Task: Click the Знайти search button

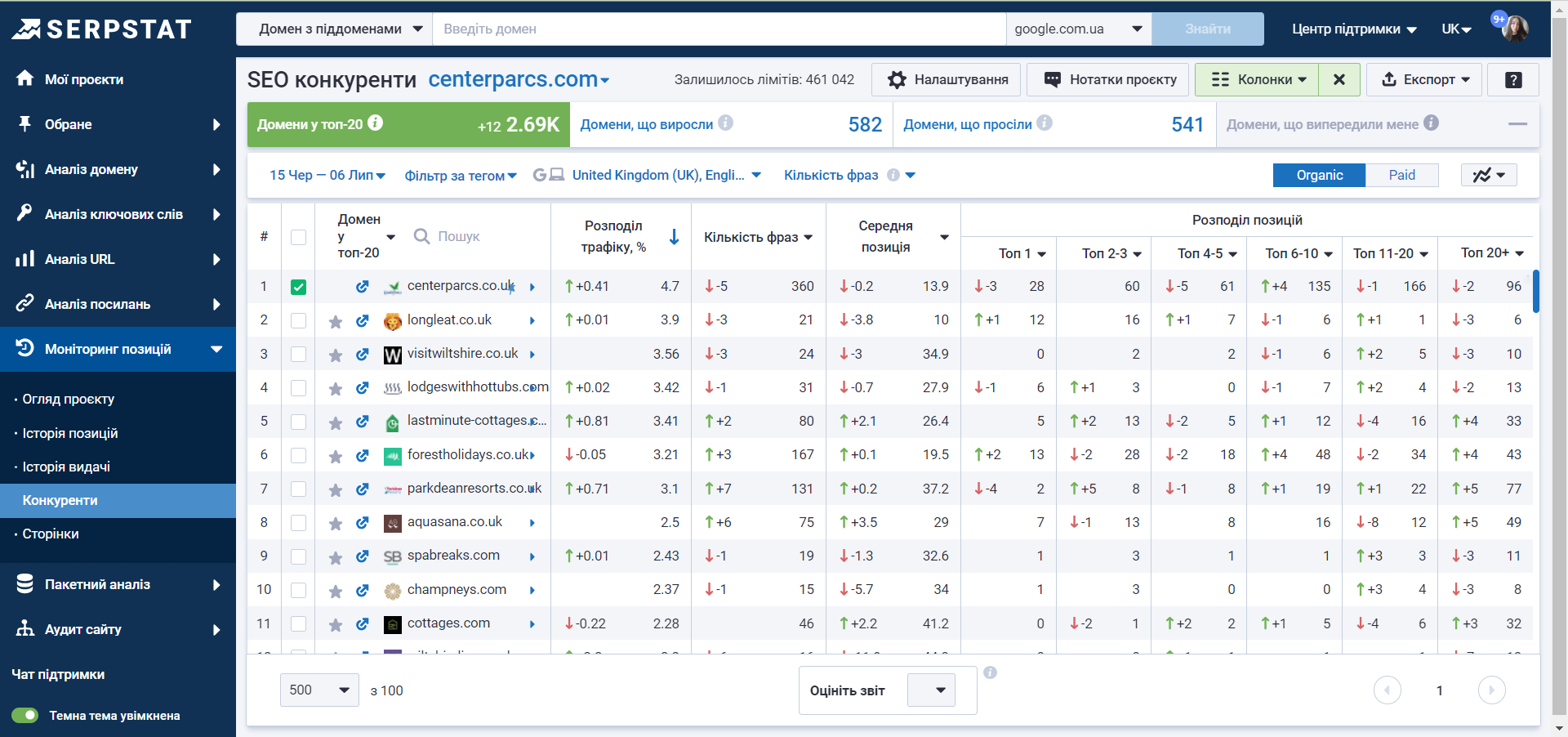Action: point(1208,29)
